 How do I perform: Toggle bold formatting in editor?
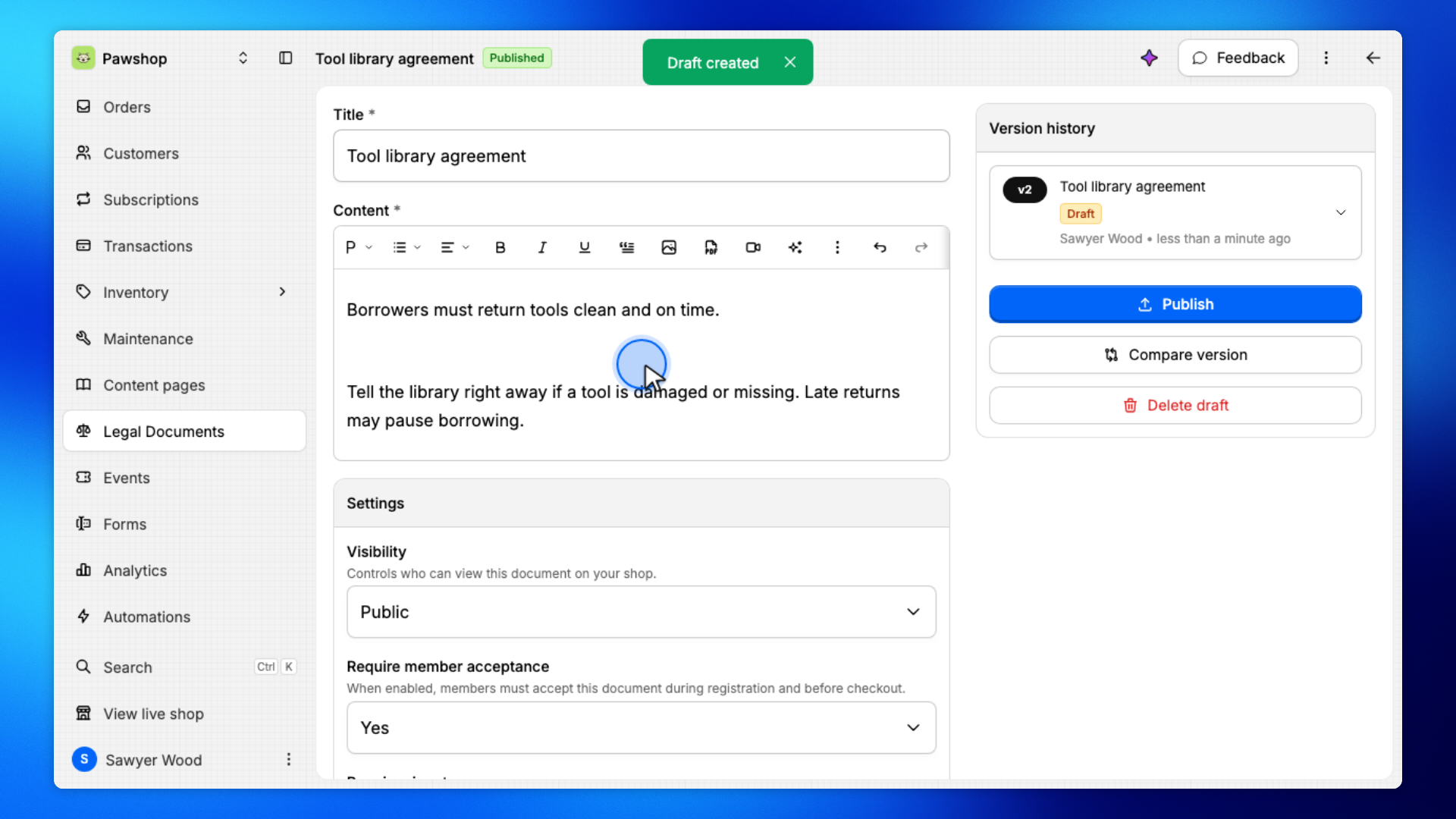pyautogui.click(x=500, y=247)
